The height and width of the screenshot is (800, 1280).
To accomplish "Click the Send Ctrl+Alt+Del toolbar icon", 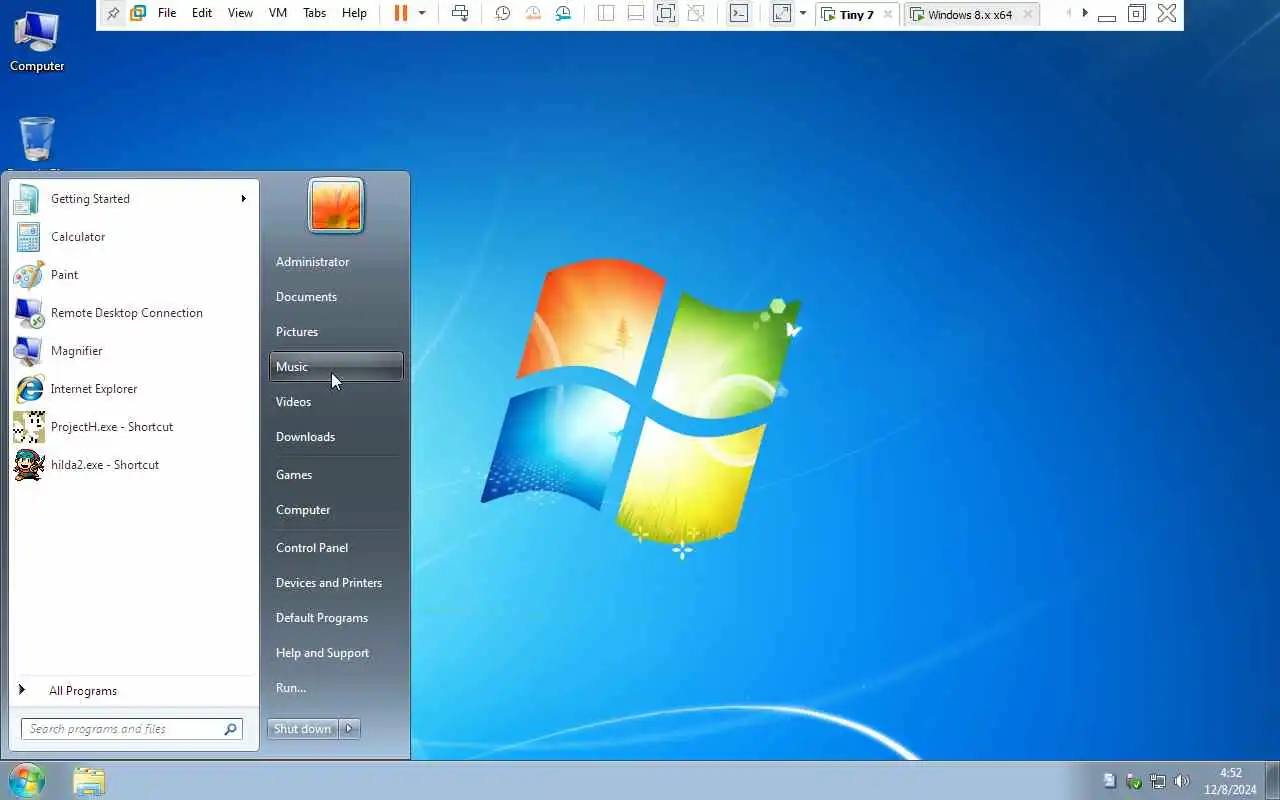I will [x=460, y=13].
